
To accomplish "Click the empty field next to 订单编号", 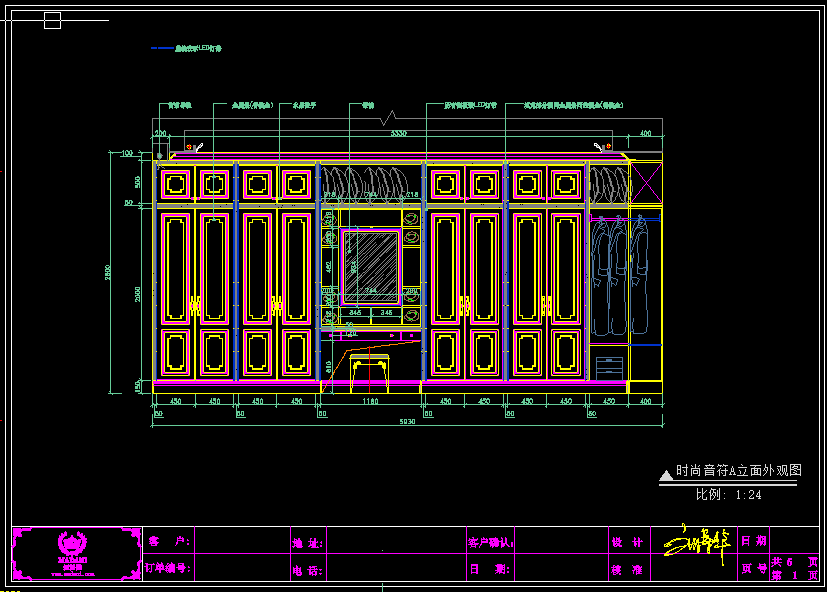I will point(241,568).
